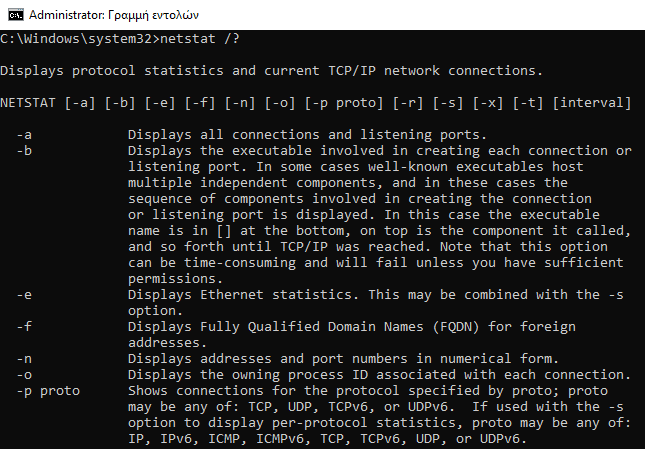Click the -o option in the list
The height and width of the screenshot is (449, 645).
[24, 375]
